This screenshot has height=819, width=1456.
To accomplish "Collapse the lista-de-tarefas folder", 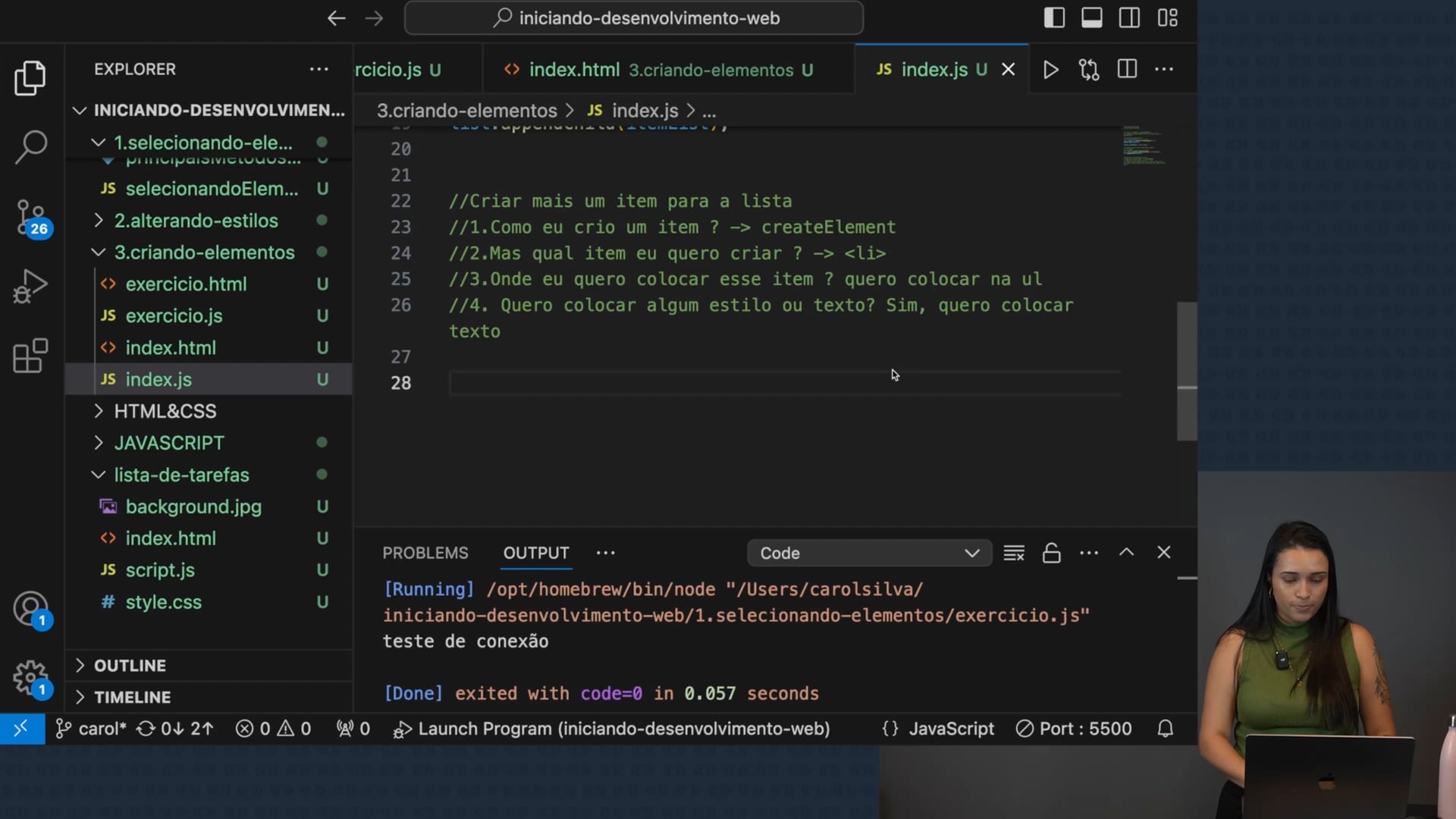I will tap(181, 475).
